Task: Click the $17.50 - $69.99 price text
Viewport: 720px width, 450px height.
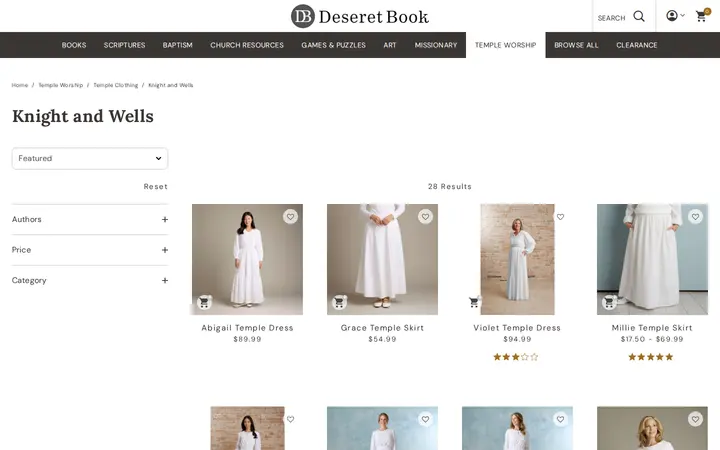Action: click(652, 339)
